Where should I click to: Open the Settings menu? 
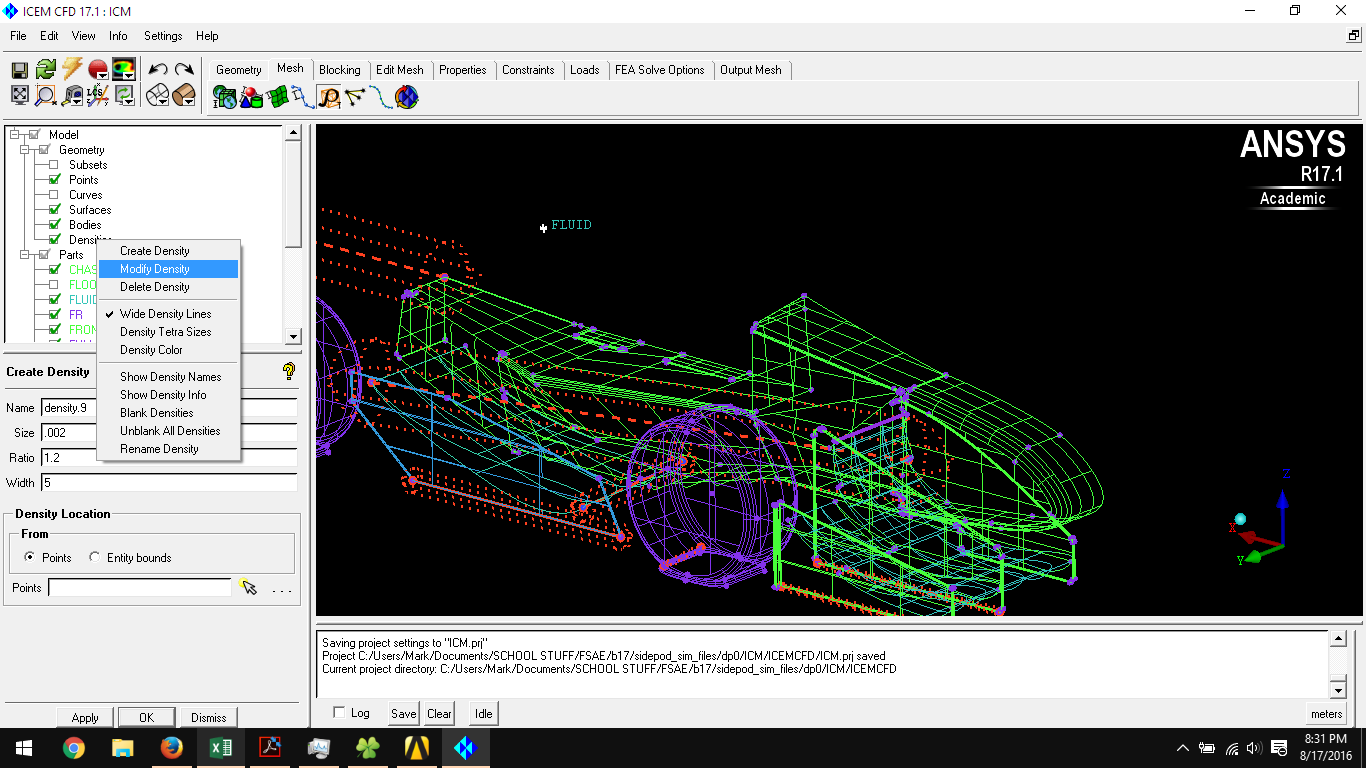coord(163,36)
